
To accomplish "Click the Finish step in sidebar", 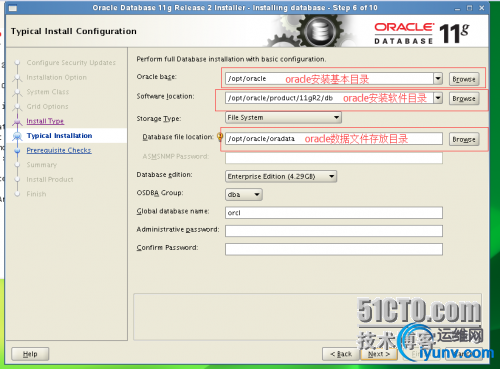I will [36, 194].
